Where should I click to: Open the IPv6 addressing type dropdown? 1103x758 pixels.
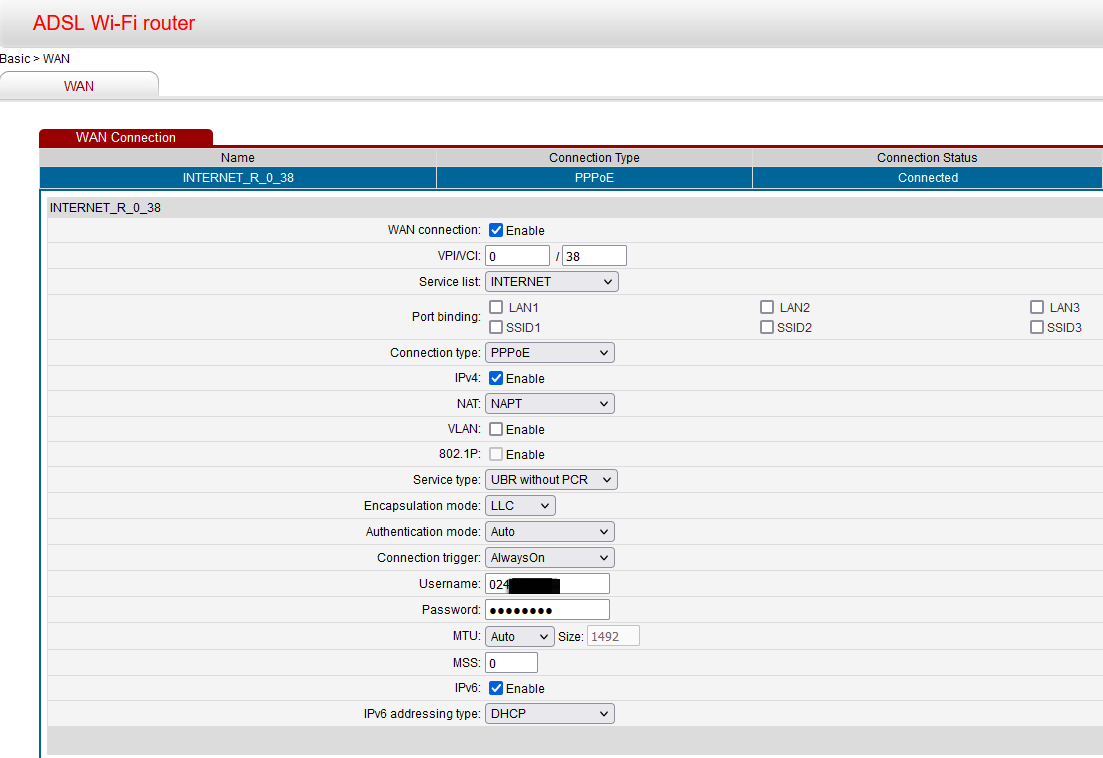click(x=549, y=714)
